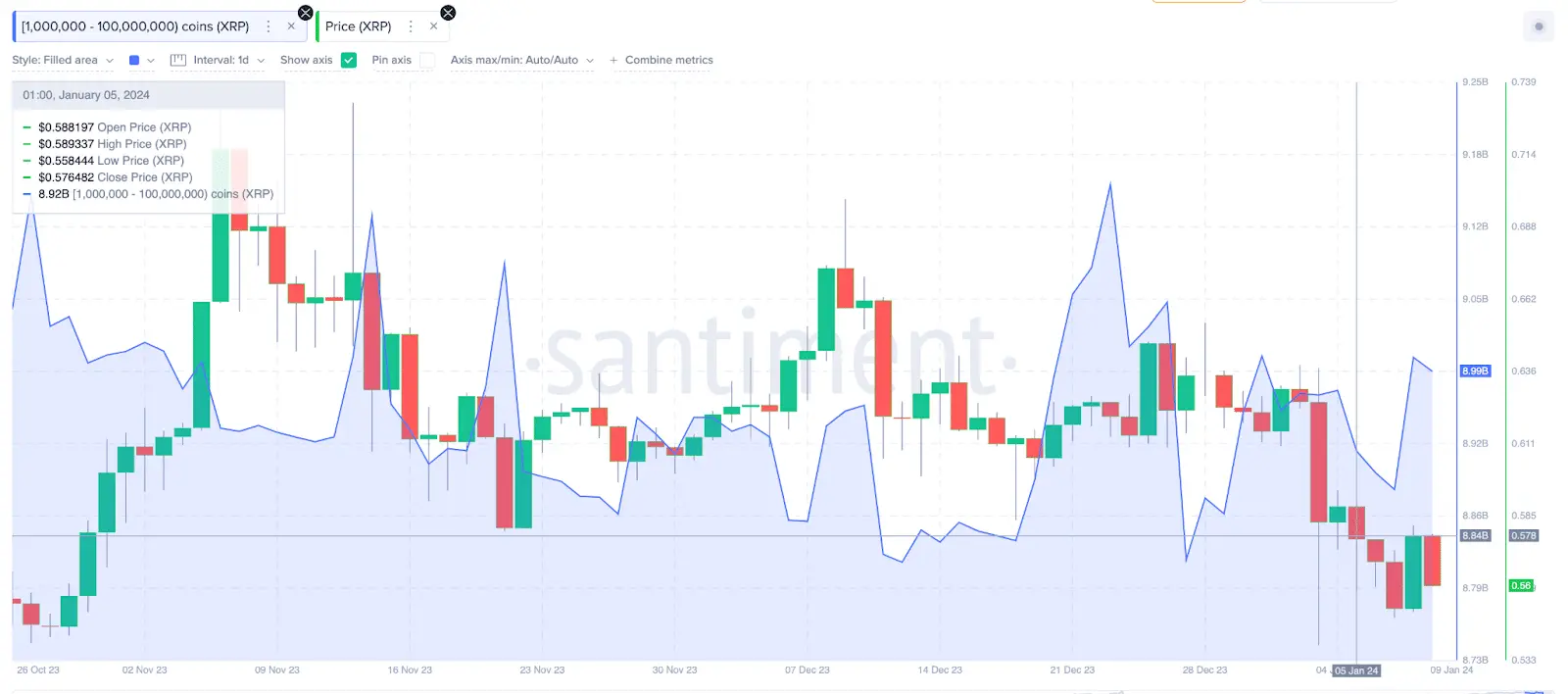Click black circled X above coins tag
The height and width of the screenshot is (694, 1568).
point(306,13)
